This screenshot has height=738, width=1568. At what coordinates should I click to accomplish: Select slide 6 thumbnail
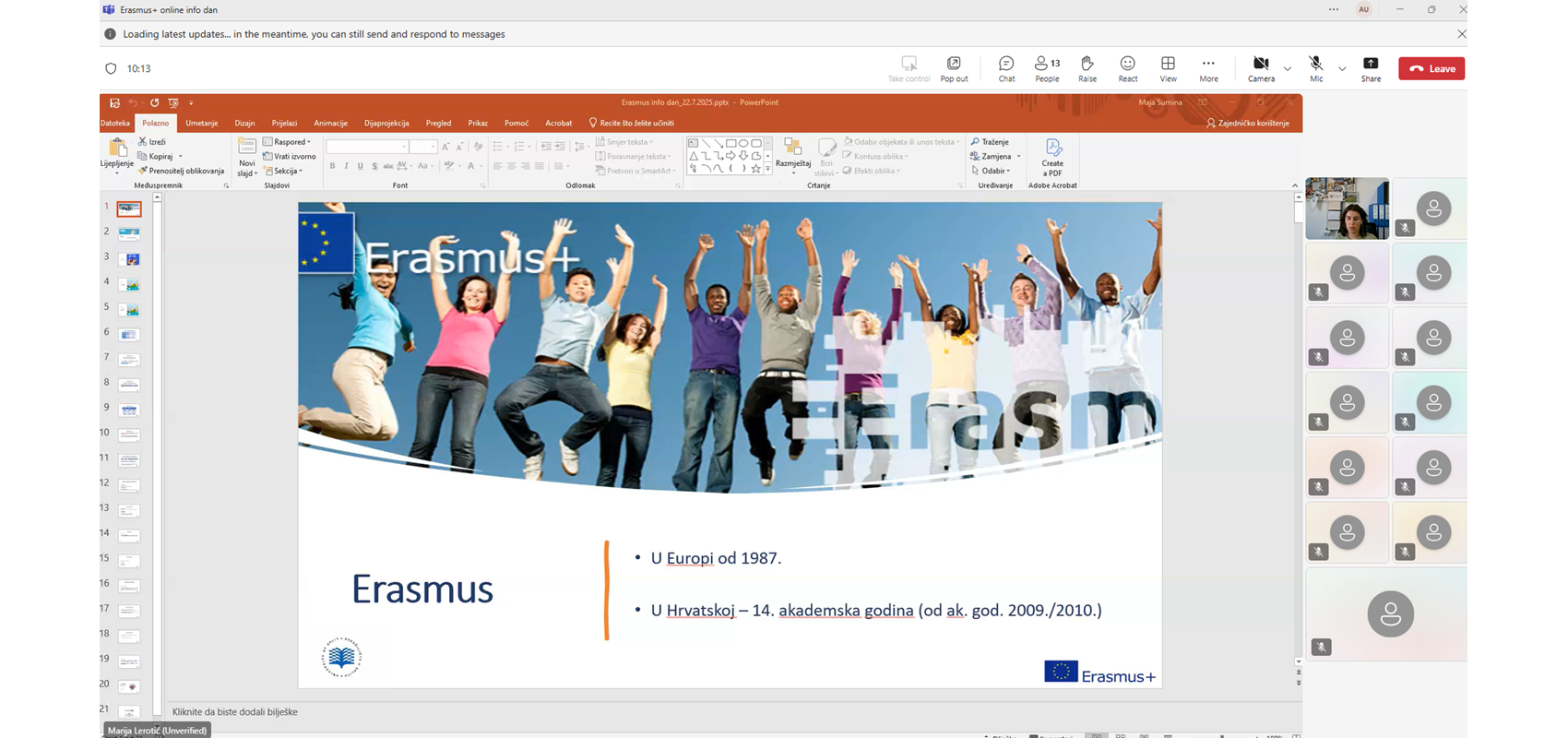tap(129, 335)
